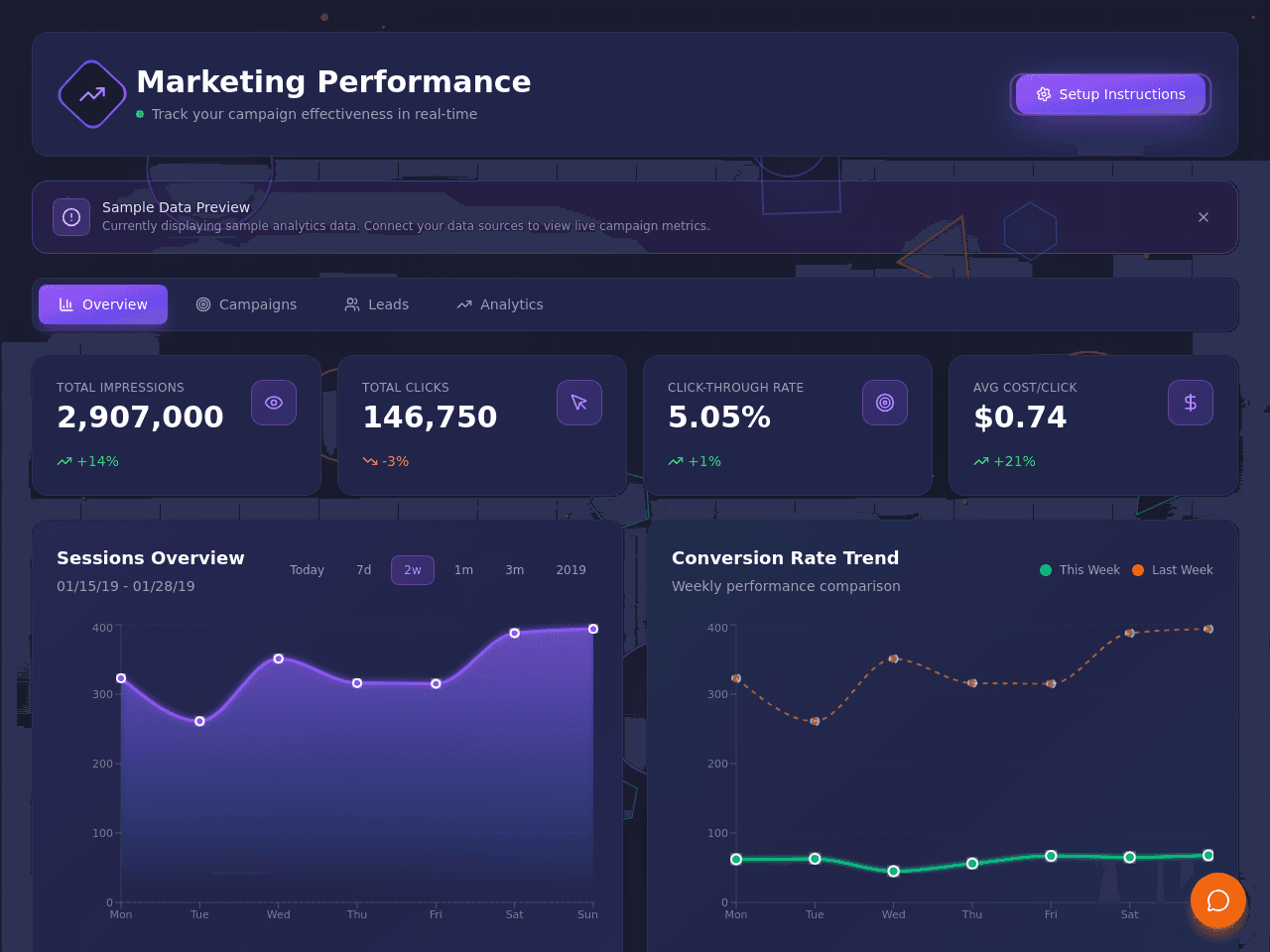Click the eye icon on Total Impressions card
Screen dimensions: 1270x952
point(274,403)
